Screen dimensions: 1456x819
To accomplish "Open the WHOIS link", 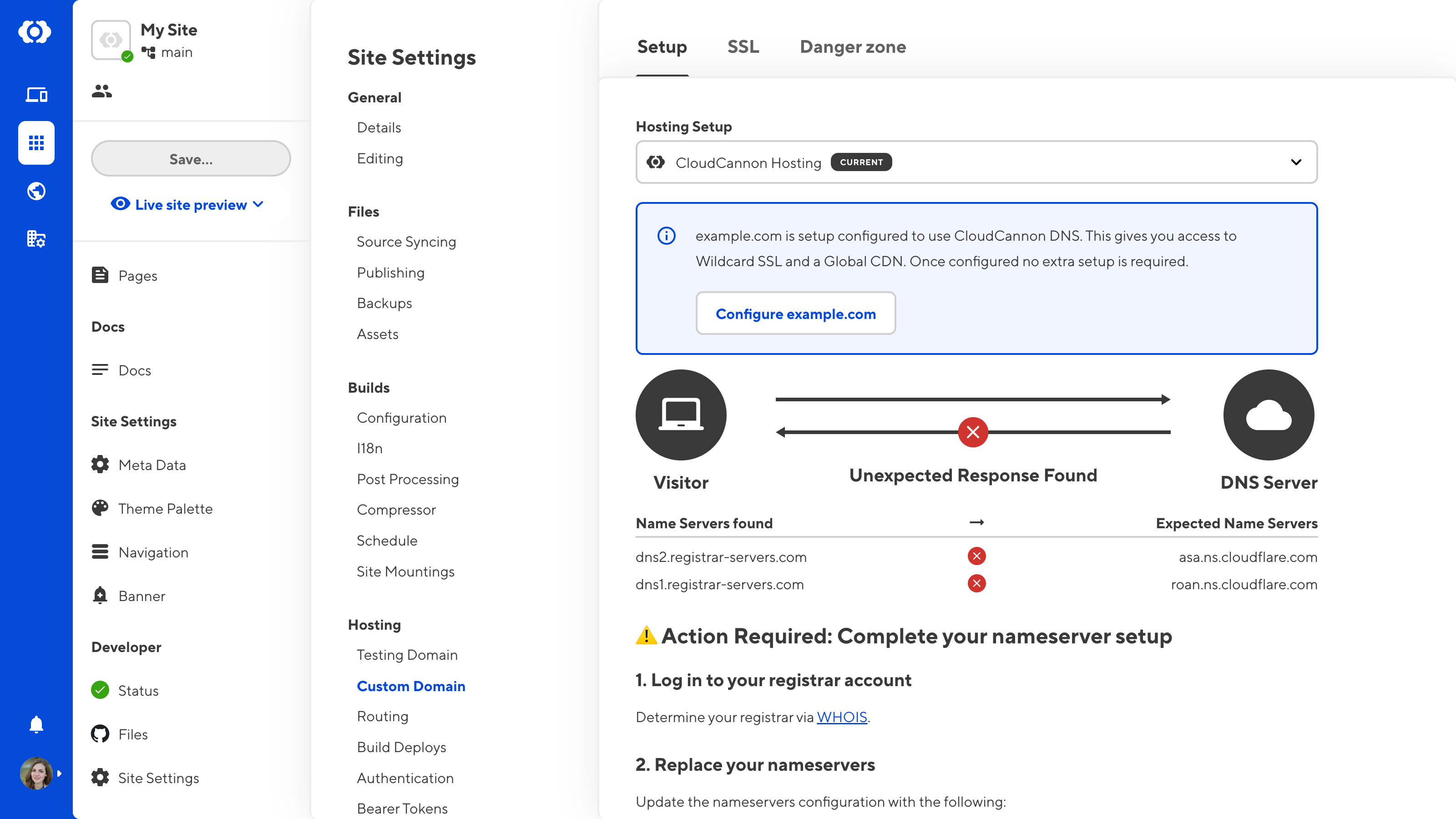I will coord(842,717).
